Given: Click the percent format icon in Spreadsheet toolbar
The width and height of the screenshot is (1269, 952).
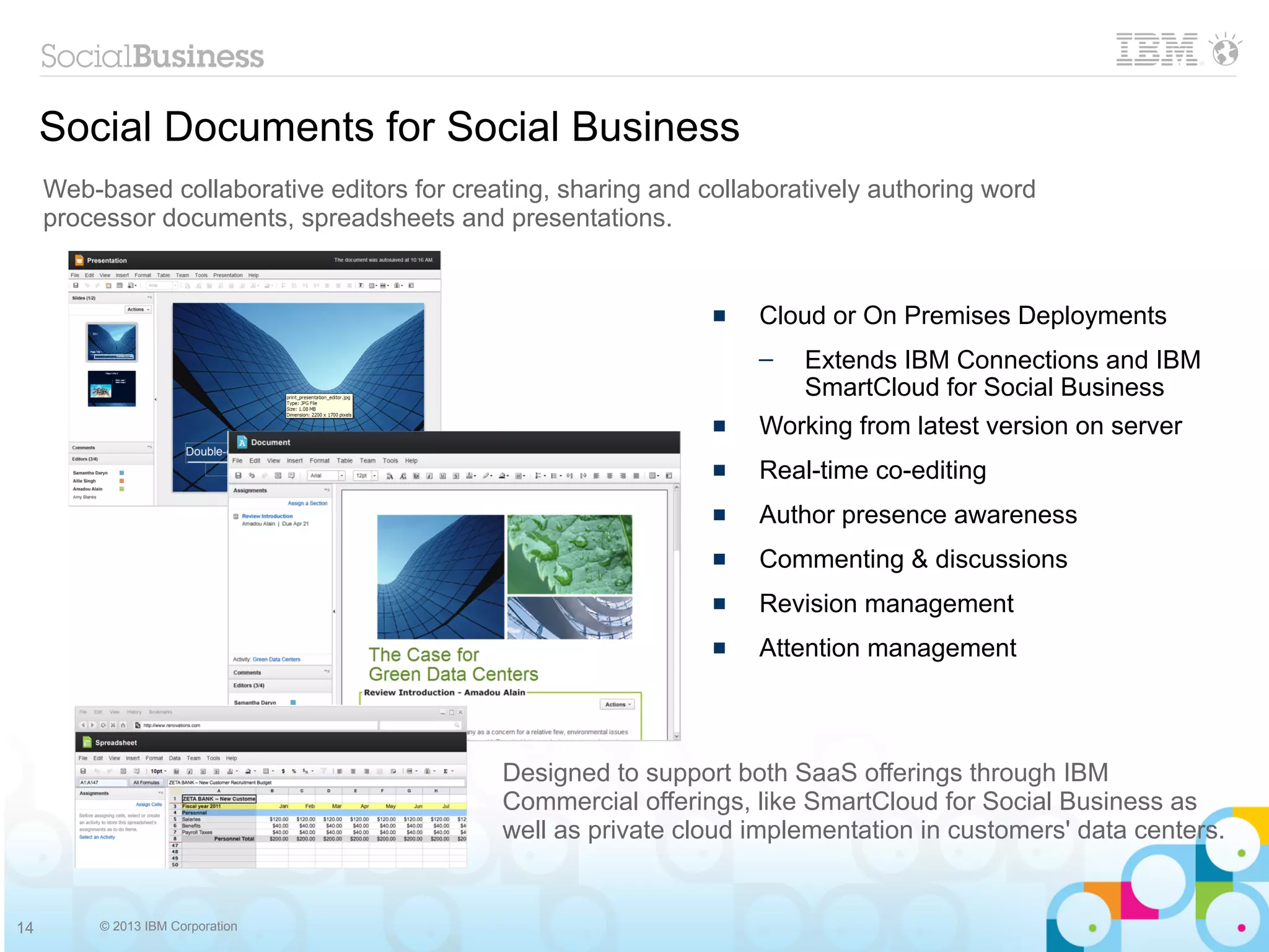Looking at the screenshot, I should [294, 771].
